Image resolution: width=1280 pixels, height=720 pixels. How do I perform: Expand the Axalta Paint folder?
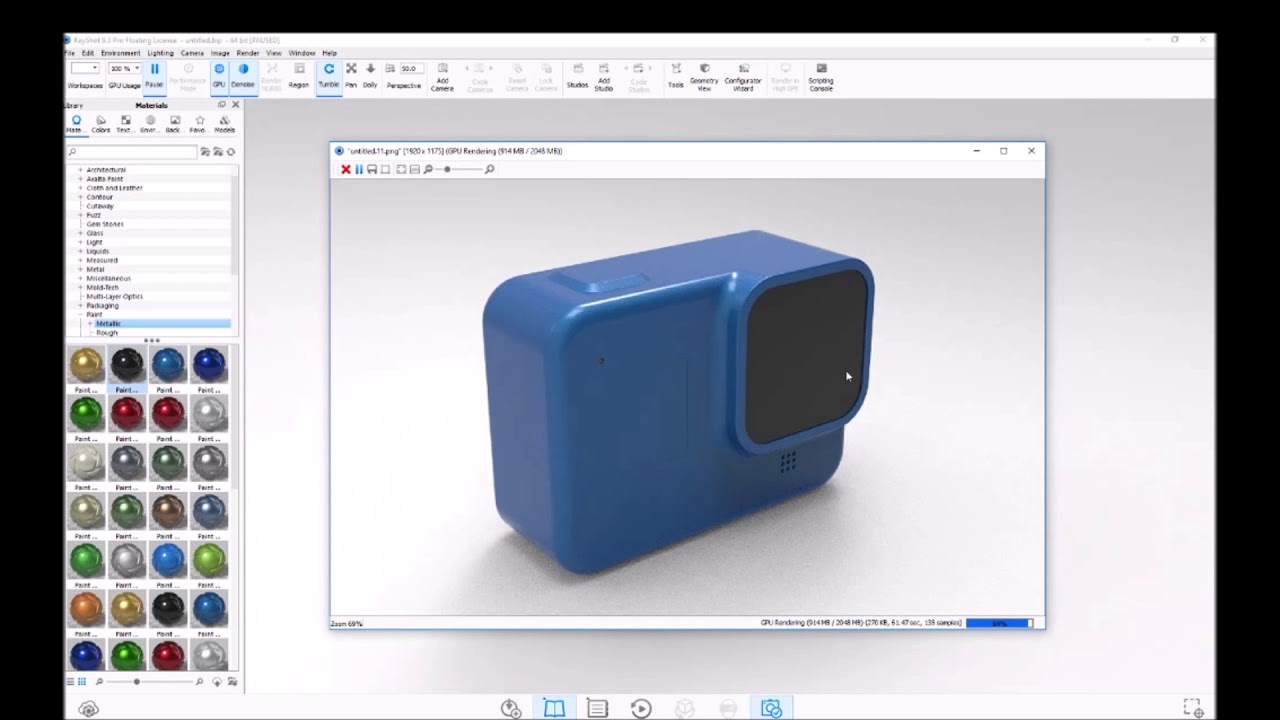(80, 179)
